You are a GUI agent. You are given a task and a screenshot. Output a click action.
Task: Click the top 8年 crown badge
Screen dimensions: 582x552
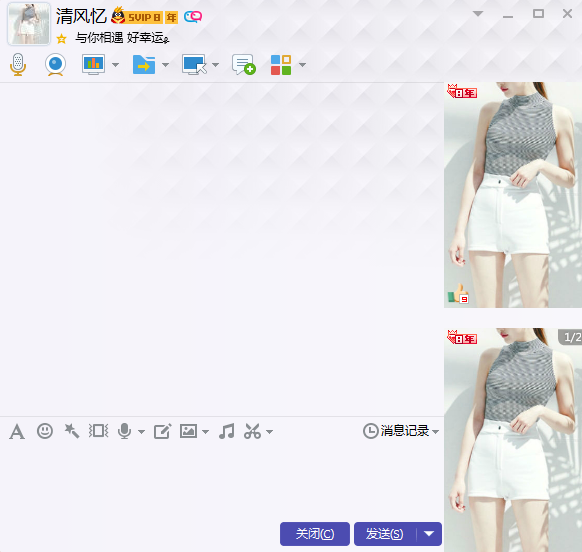pyautogui.click(x=462, y=91)
